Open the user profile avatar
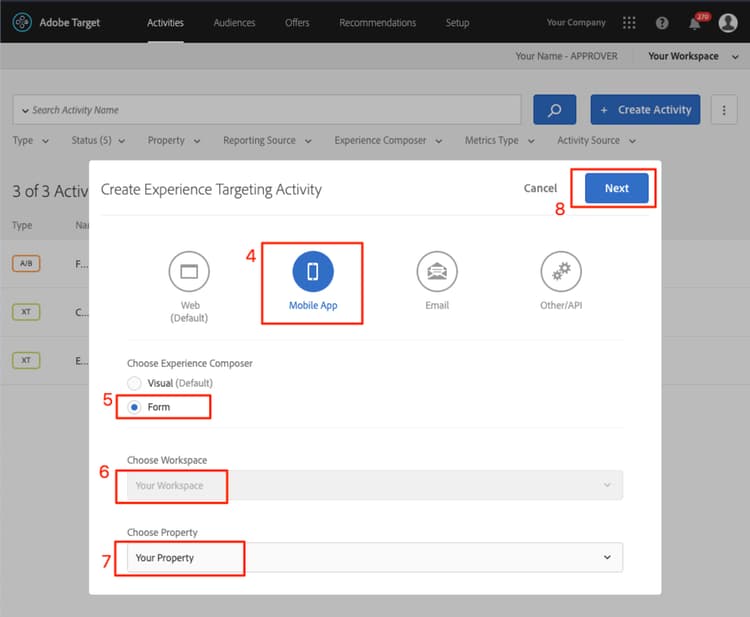Screen dimensions: 750x617 point(728,22)
